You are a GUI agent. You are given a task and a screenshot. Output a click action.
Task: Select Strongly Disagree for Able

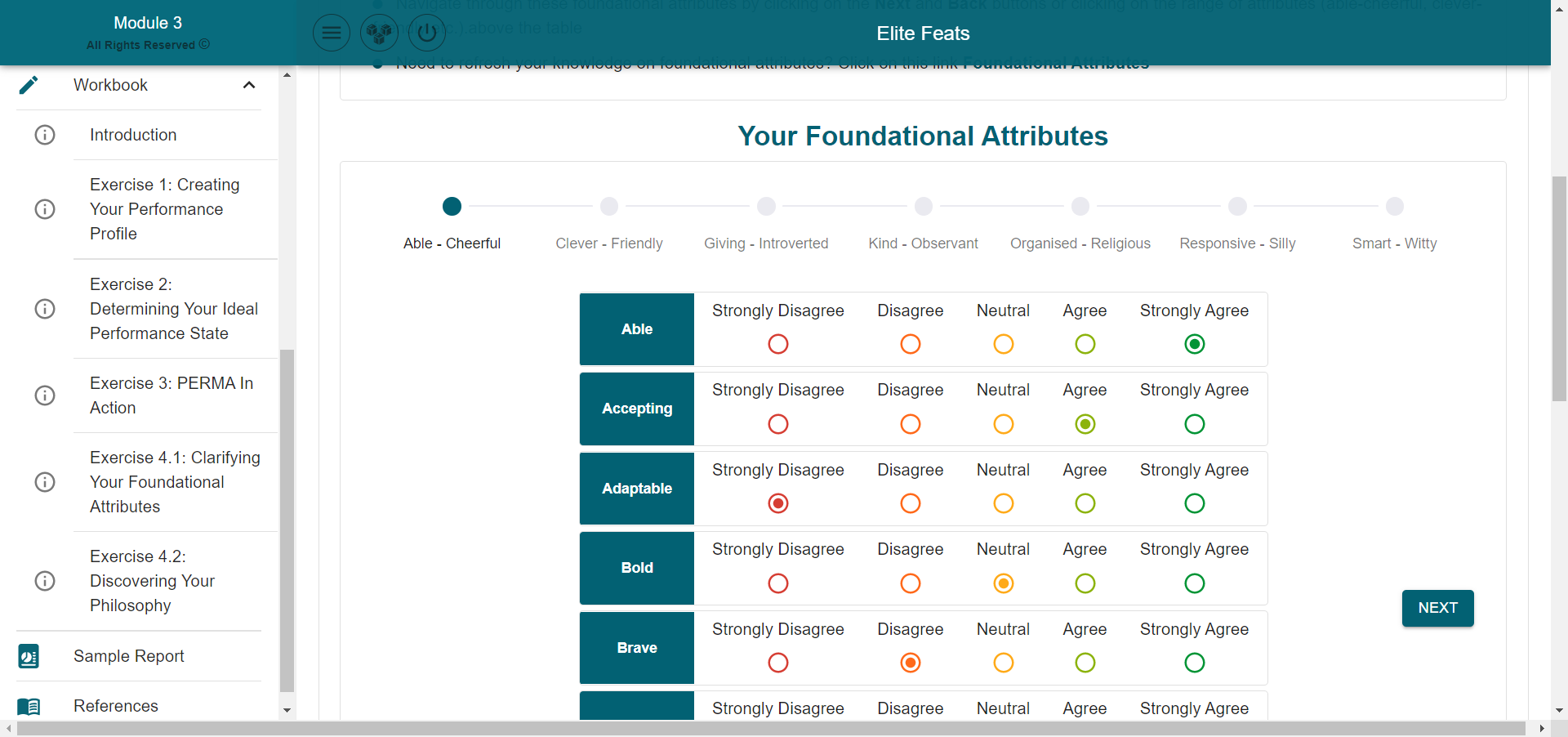pyautogui.click(x=778, y=344)
